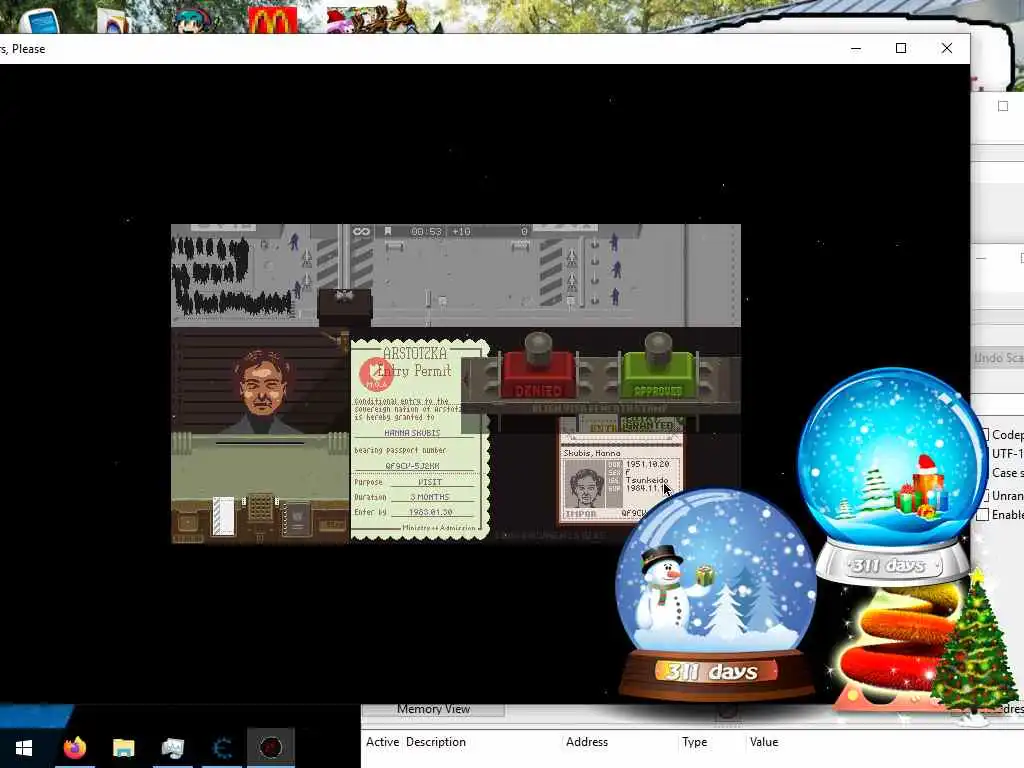The height and width of the screenshot is (768, 1024).
Task: Click the 00:53 timer in game header
Action: (x=426, y=231)
